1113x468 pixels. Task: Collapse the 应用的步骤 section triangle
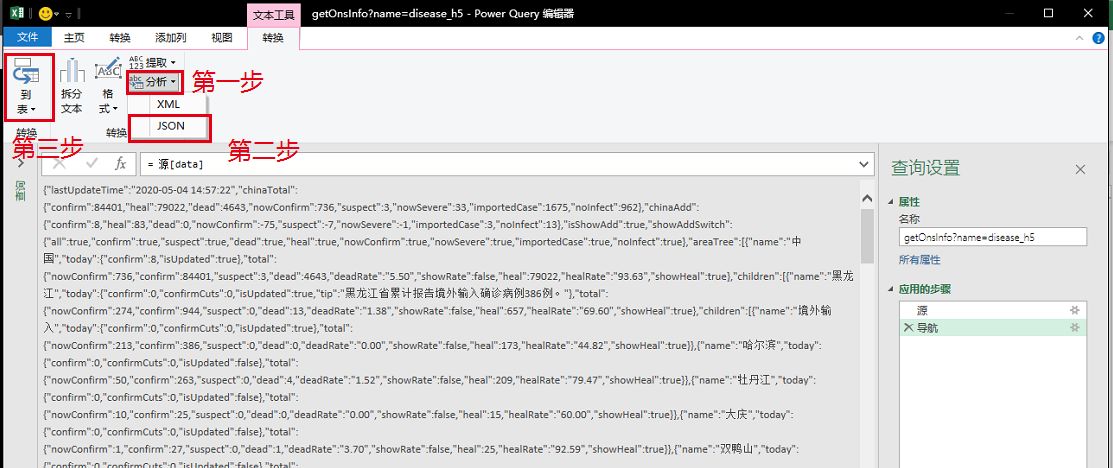(x=892, y=289)
